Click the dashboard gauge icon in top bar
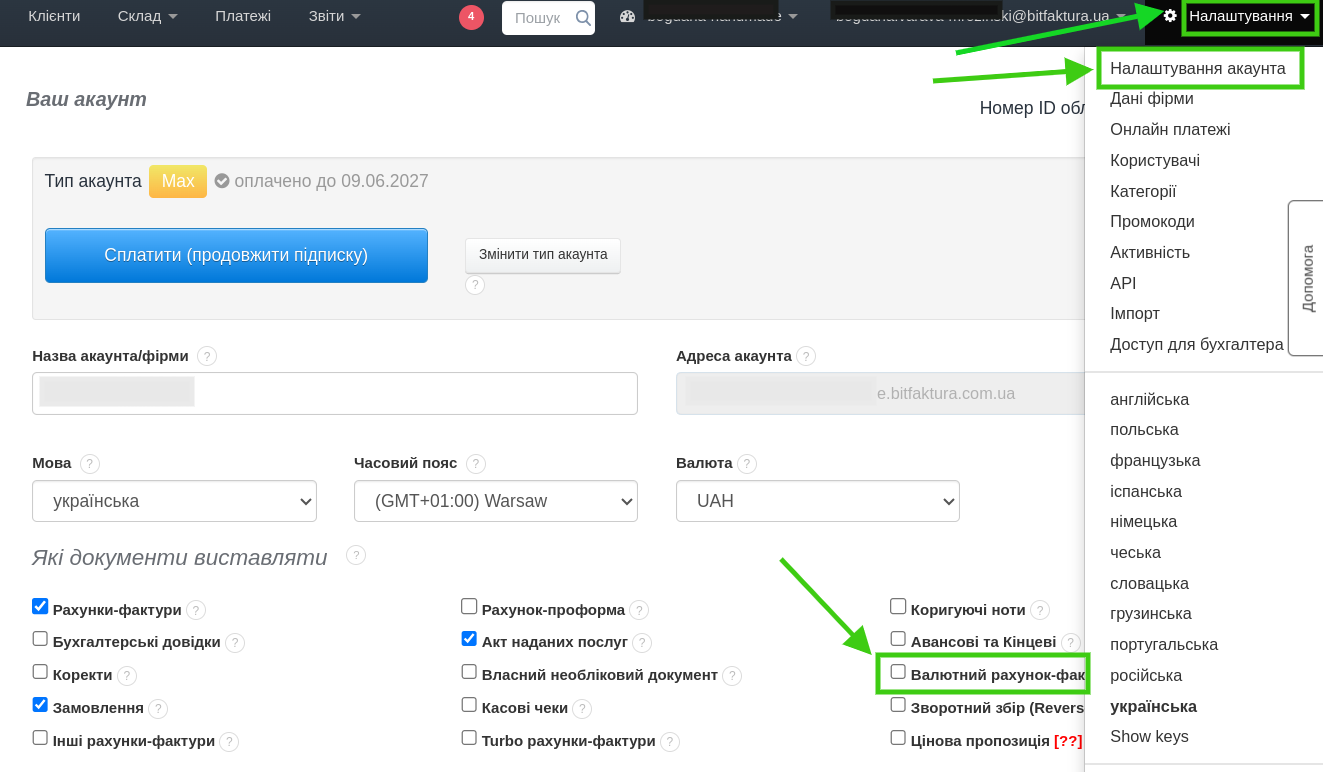 628,17
